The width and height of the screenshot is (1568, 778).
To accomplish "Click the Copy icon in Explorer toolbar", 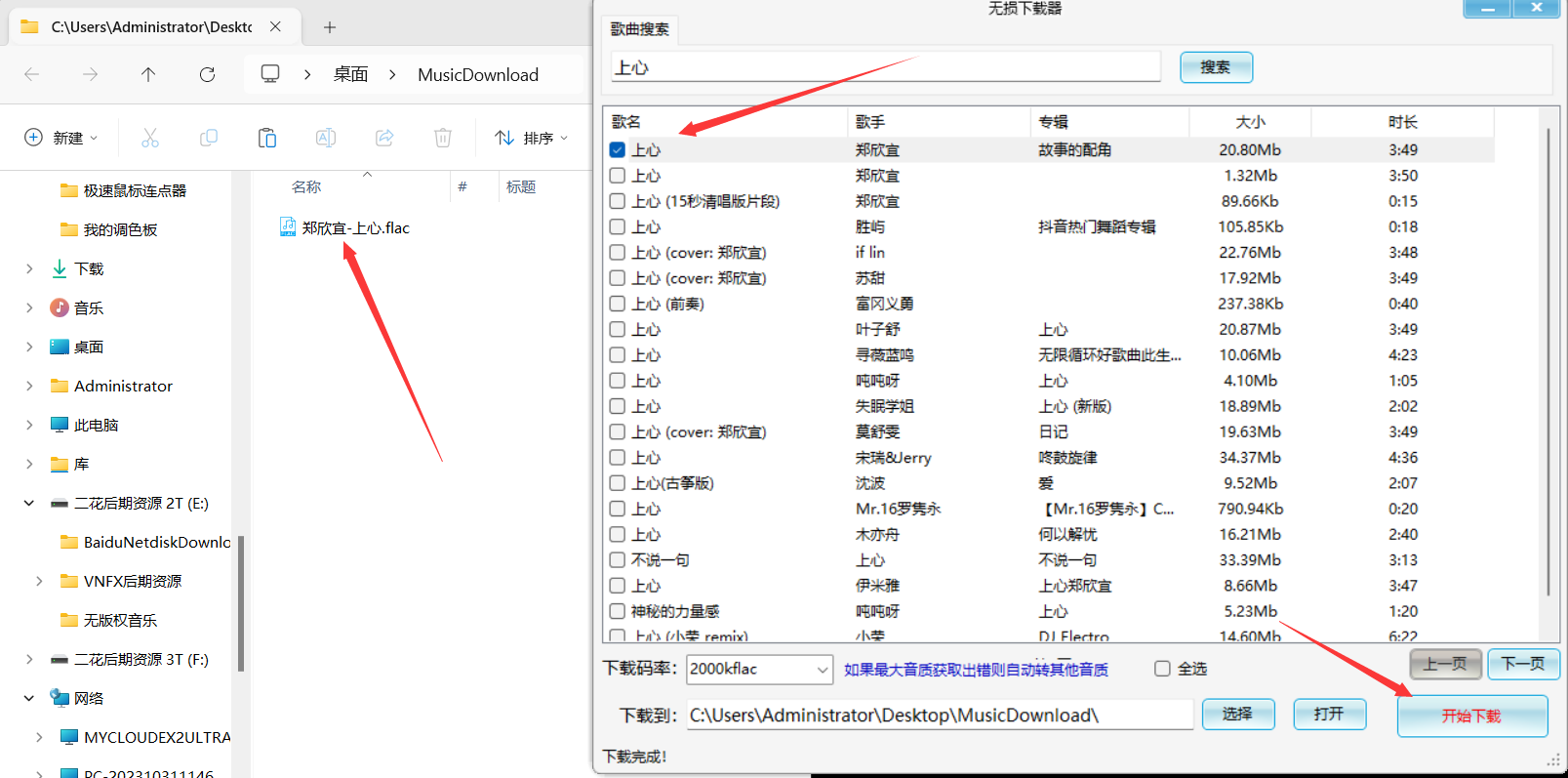I will pyautogui.click(x=208, y=138).
